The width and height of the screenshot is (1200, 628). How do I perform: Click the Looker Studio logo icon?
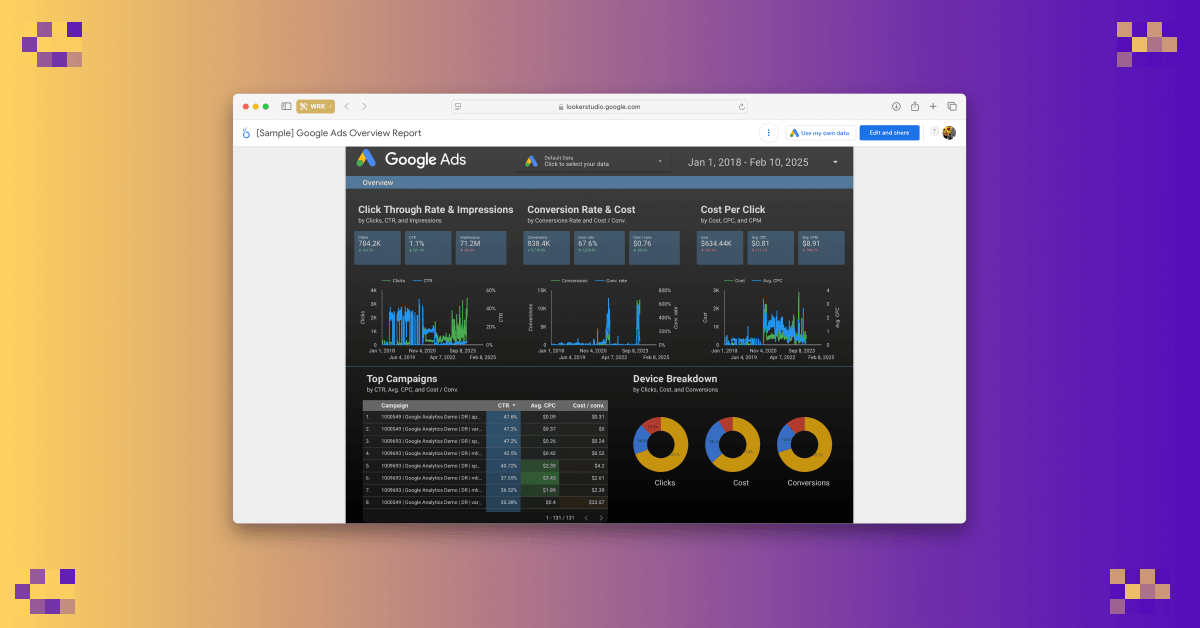point(246,133)
